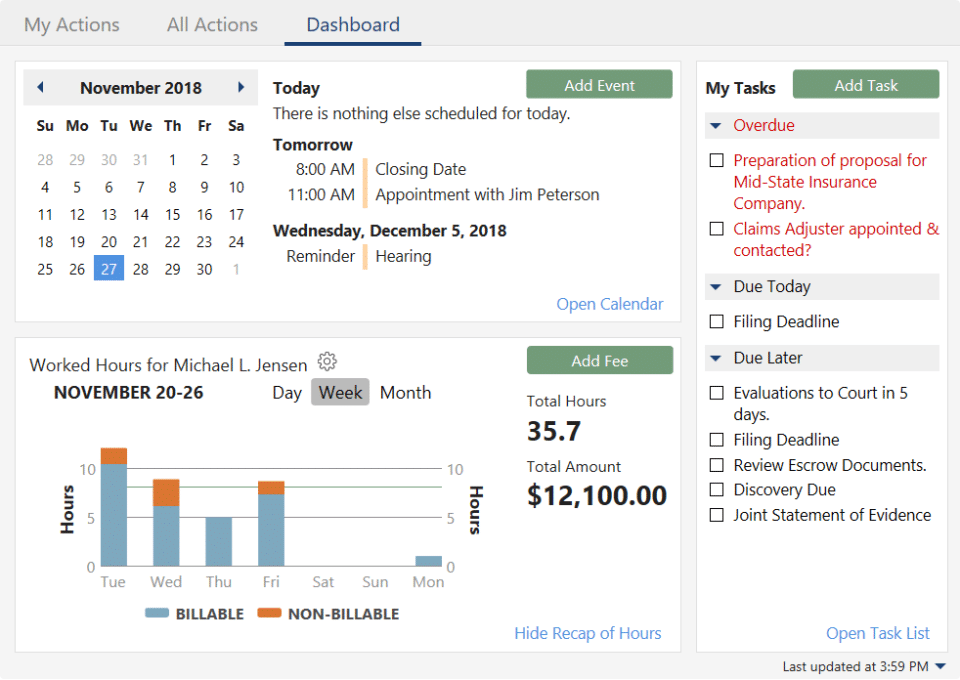Click the Add Fee button
The width and height of the screenshot is (960, 680).
pyautogui.click(x=600, y=361)
